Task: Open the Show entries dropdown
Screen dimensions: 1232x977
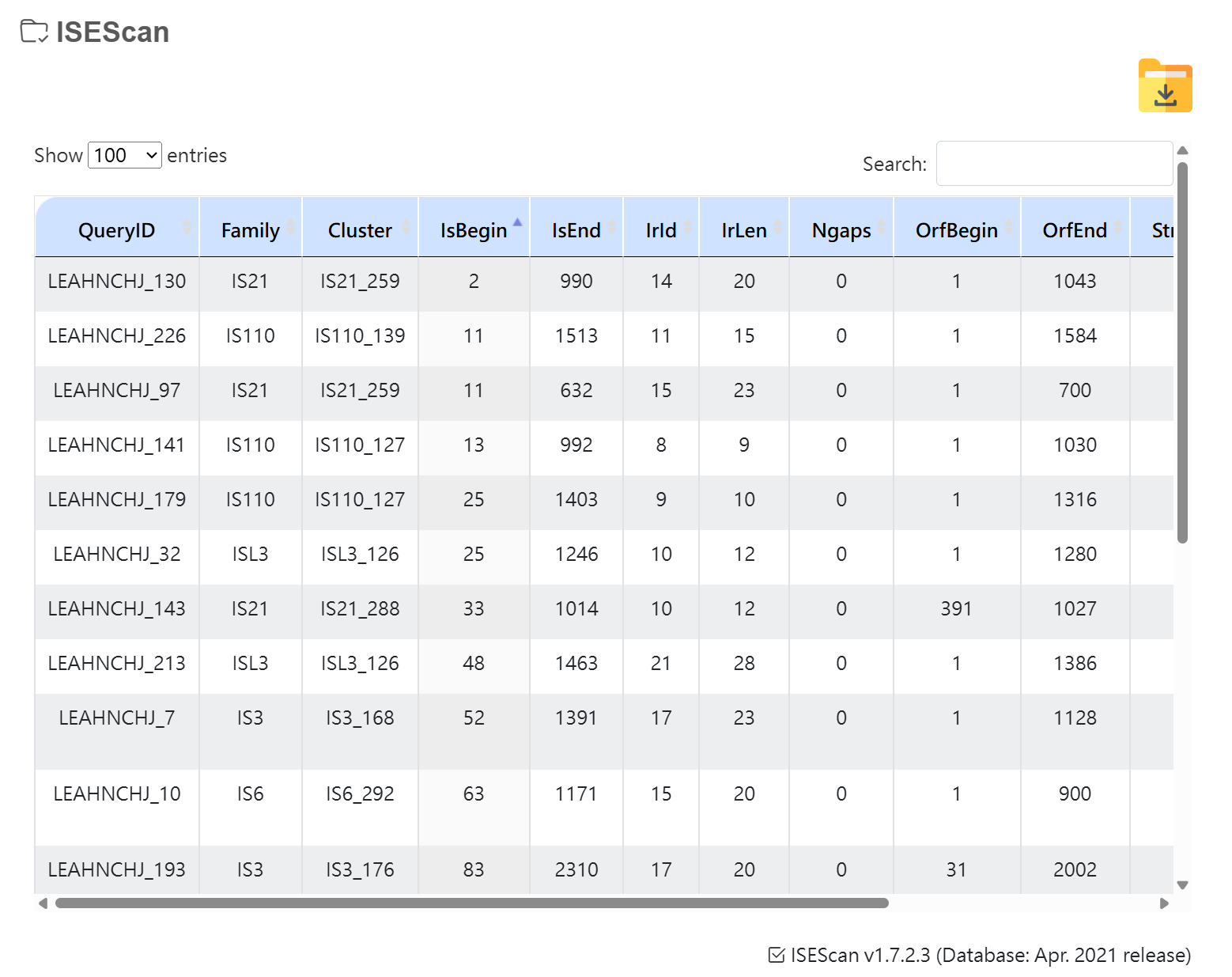Action: point(125,155)
